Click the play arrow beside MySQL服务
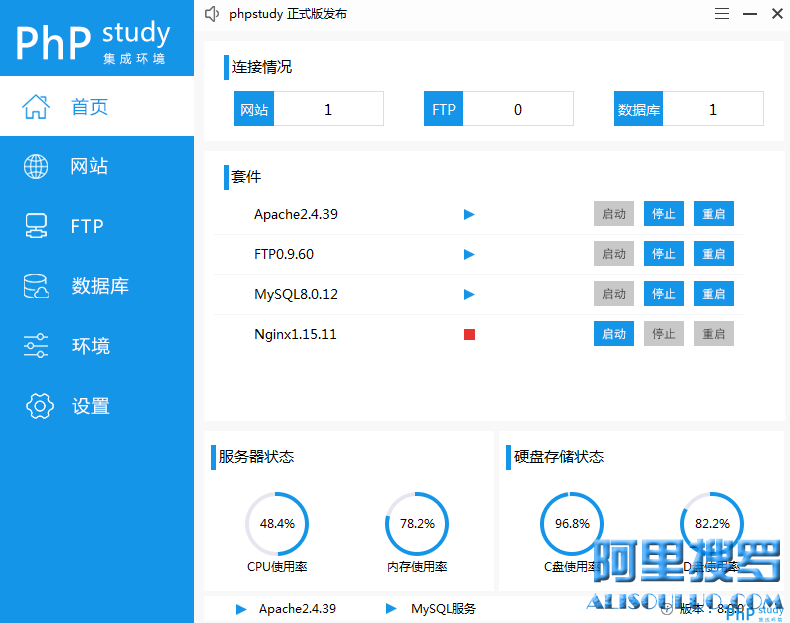 pos(391,608)
